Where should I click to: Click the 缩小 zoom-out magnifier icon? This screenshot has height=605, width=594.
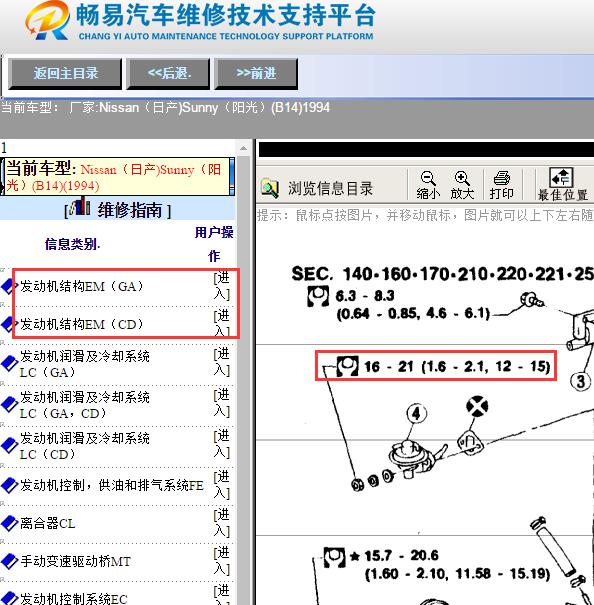[428, 179]
